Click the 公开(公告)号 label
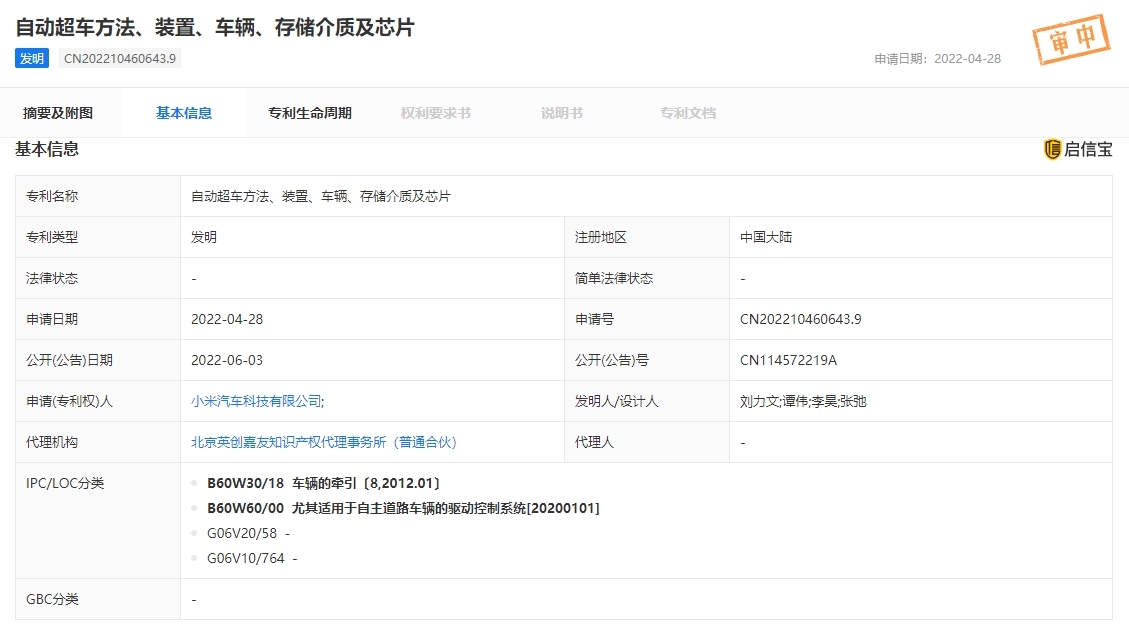Image resolution: width=1129 pixels, height=630 pixels. coord(611,360)
